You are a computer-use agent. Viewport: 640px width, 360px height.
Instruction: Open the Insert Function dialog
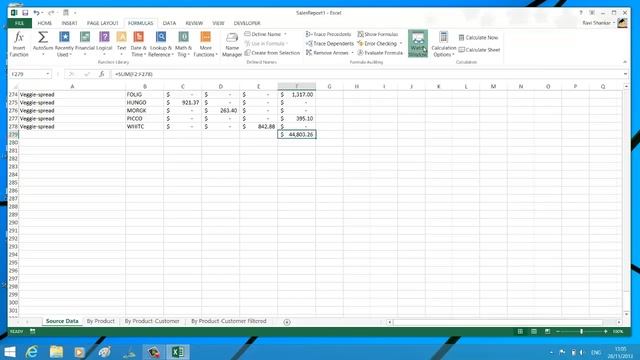[x=19, y=44]
